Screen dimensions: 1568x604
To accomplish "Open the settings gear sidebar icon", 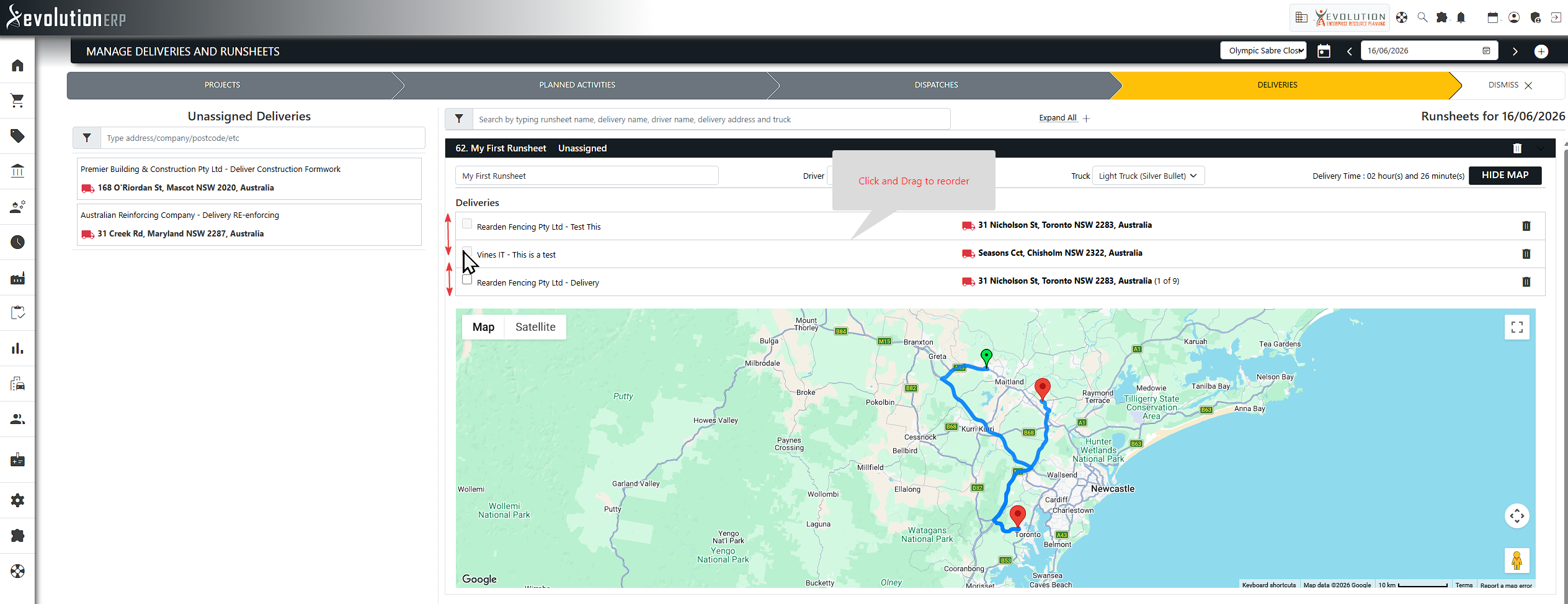I will (17, 500).
